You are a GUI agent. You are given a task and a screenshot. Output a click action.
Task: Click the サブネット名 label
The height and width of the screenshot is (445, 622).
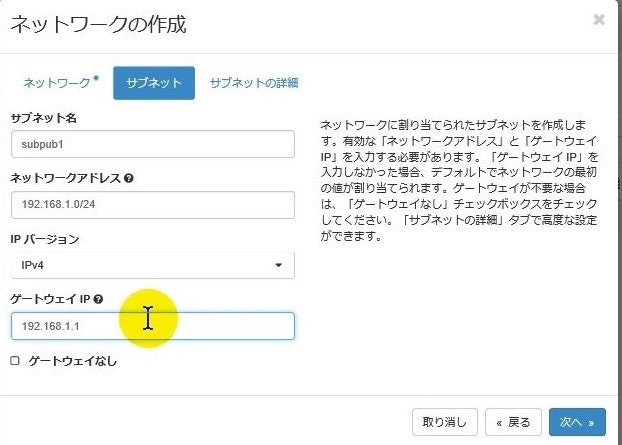click(x=44, y=118)
